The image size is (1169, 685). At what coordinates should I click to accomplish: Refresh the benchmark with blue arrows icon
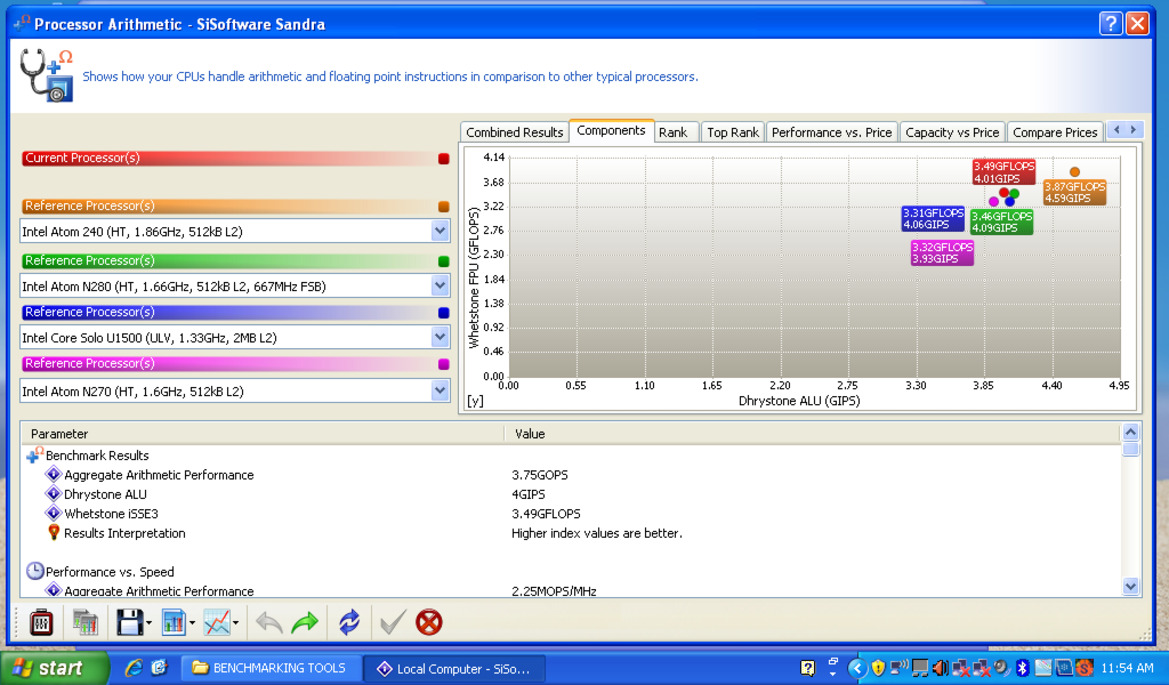349,622
